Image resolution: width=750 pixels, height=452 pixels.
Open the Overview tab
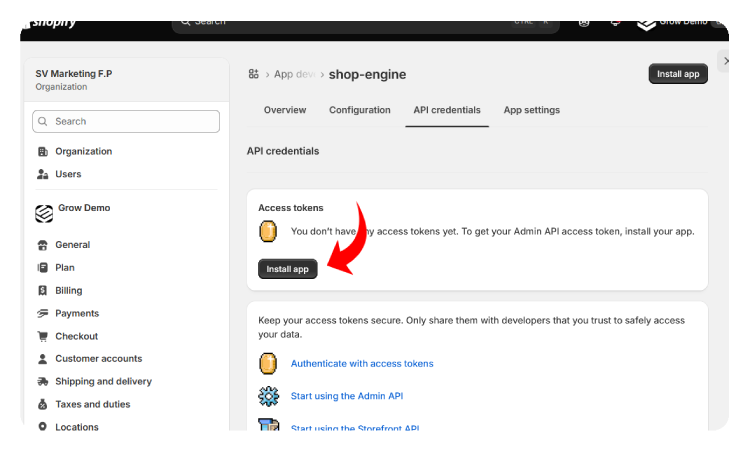pos(285,110)
